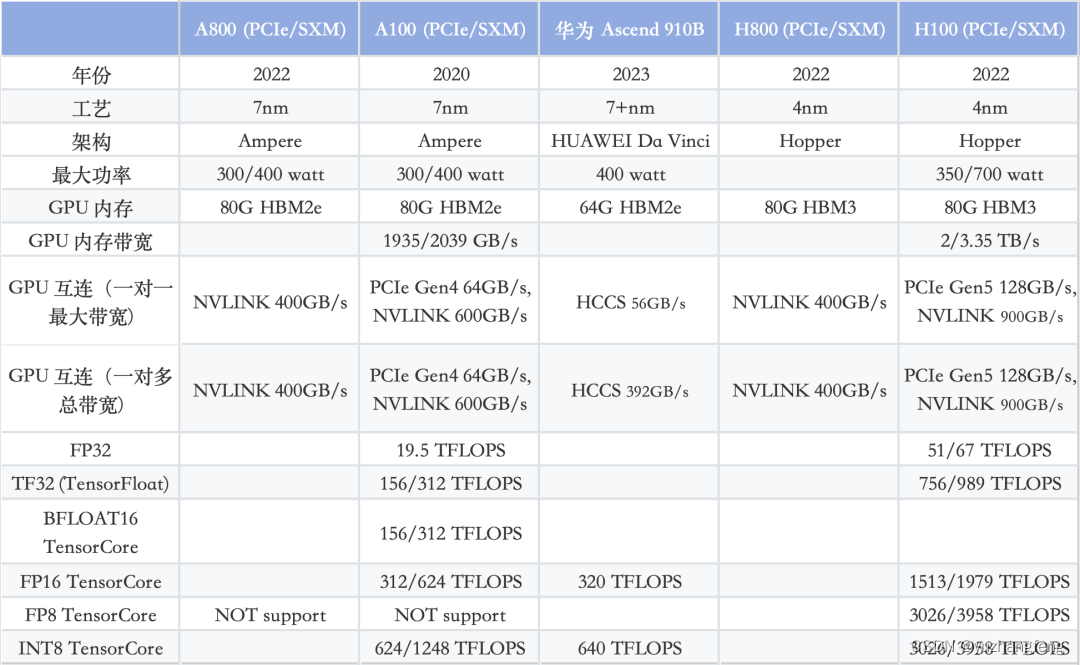Click the 400 watt cell

[631, 174]
